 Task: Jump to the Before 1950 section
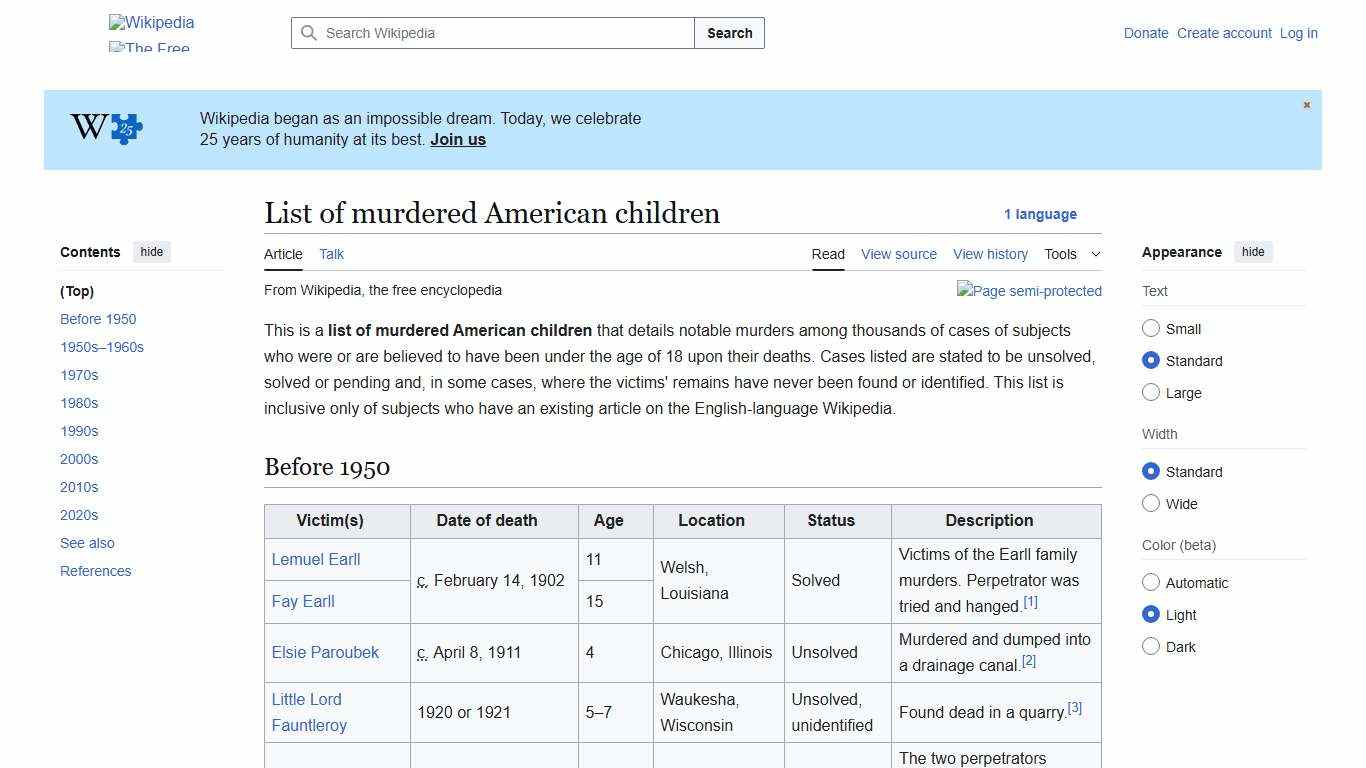(98, 318)
